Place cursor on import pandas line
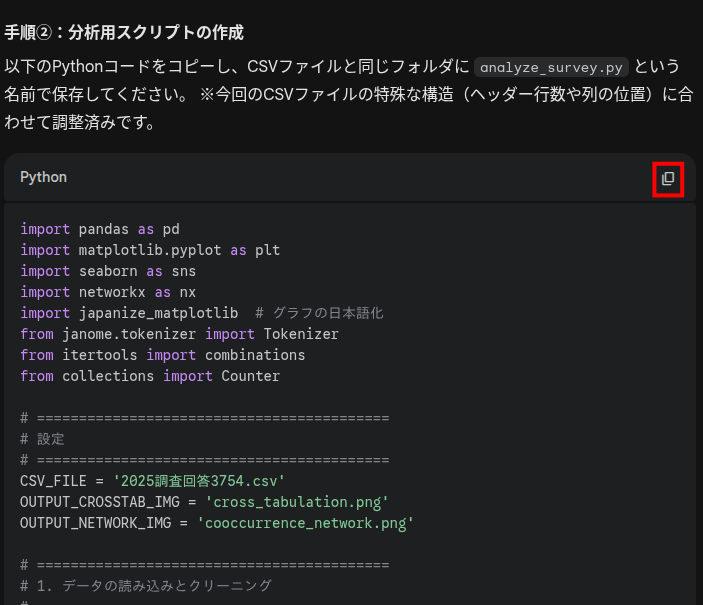 coord(100,229)
